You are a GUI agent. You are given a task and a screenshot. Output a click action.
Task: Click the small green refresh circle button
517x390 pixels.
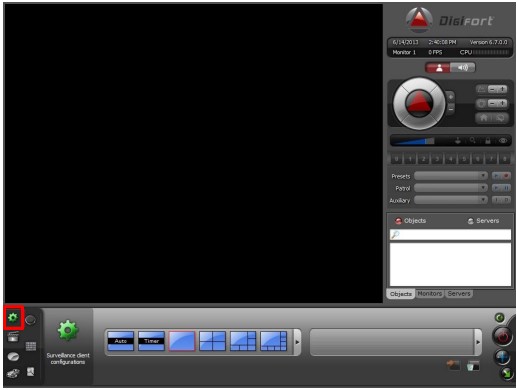point(499,318)
